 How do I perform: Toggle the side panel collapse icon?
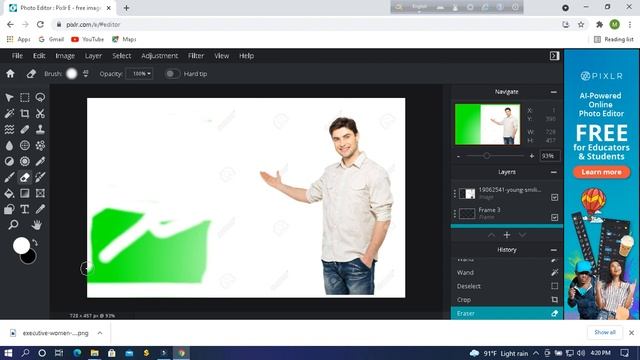[x=554, y=56]
